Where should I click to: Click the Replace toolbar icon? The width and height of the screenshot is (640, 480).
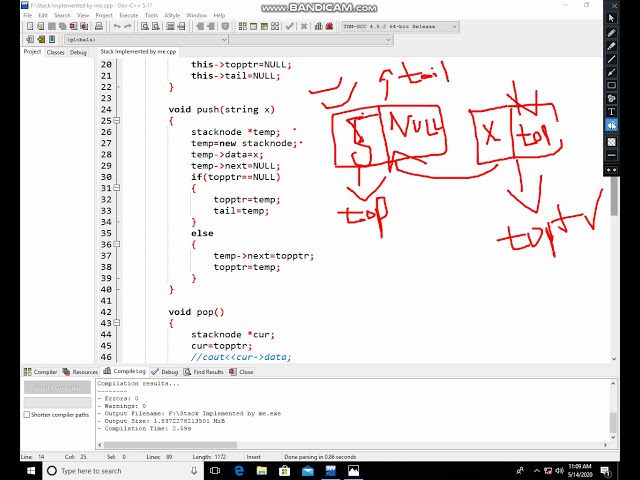156,27
